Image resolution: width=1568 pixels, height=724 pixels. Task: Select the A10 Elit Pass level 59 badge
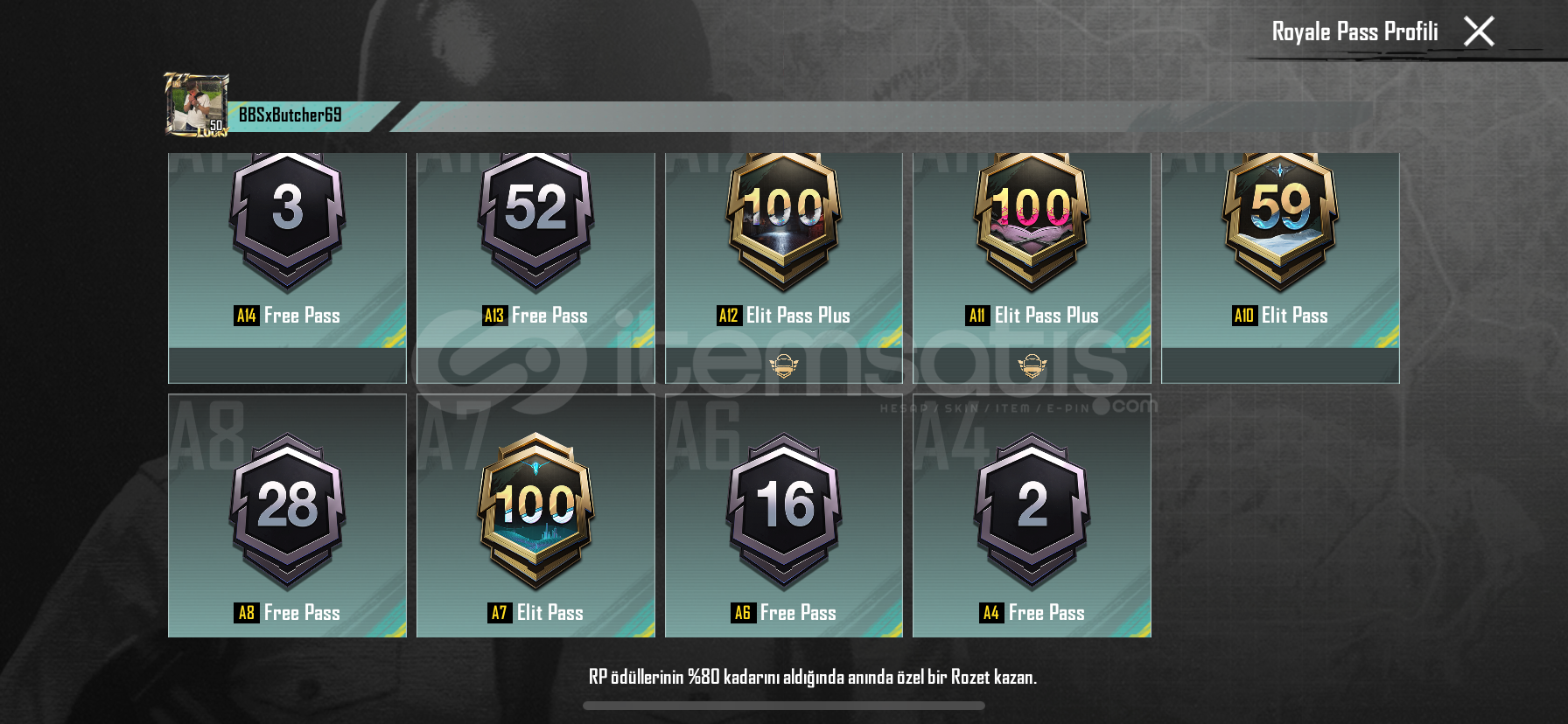click(1280, 222)
